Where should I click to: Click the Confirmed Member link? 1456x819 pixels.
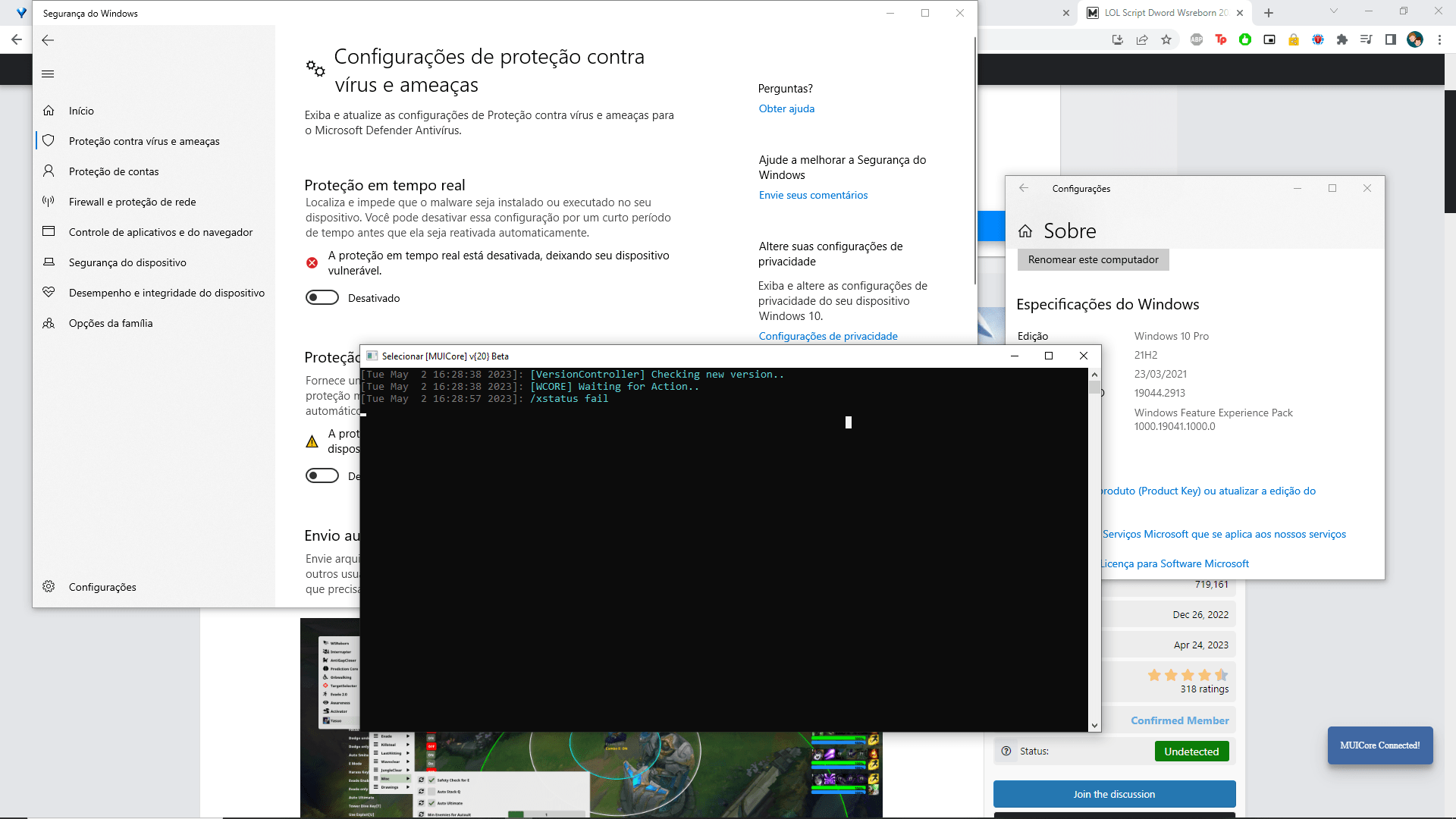tap(1180, 720)
